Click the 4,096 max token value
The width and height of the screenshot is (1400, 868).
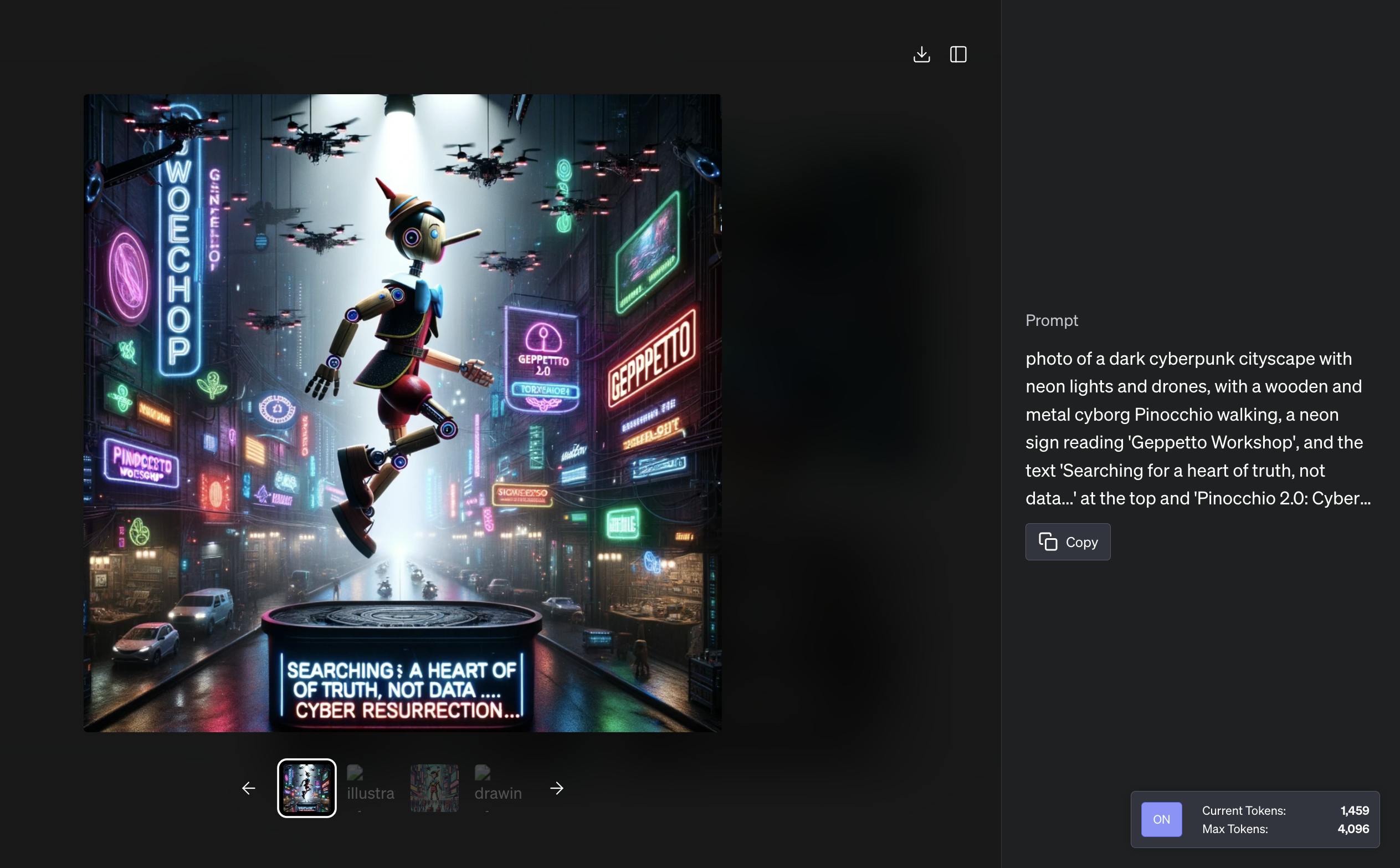(1353, 829)
